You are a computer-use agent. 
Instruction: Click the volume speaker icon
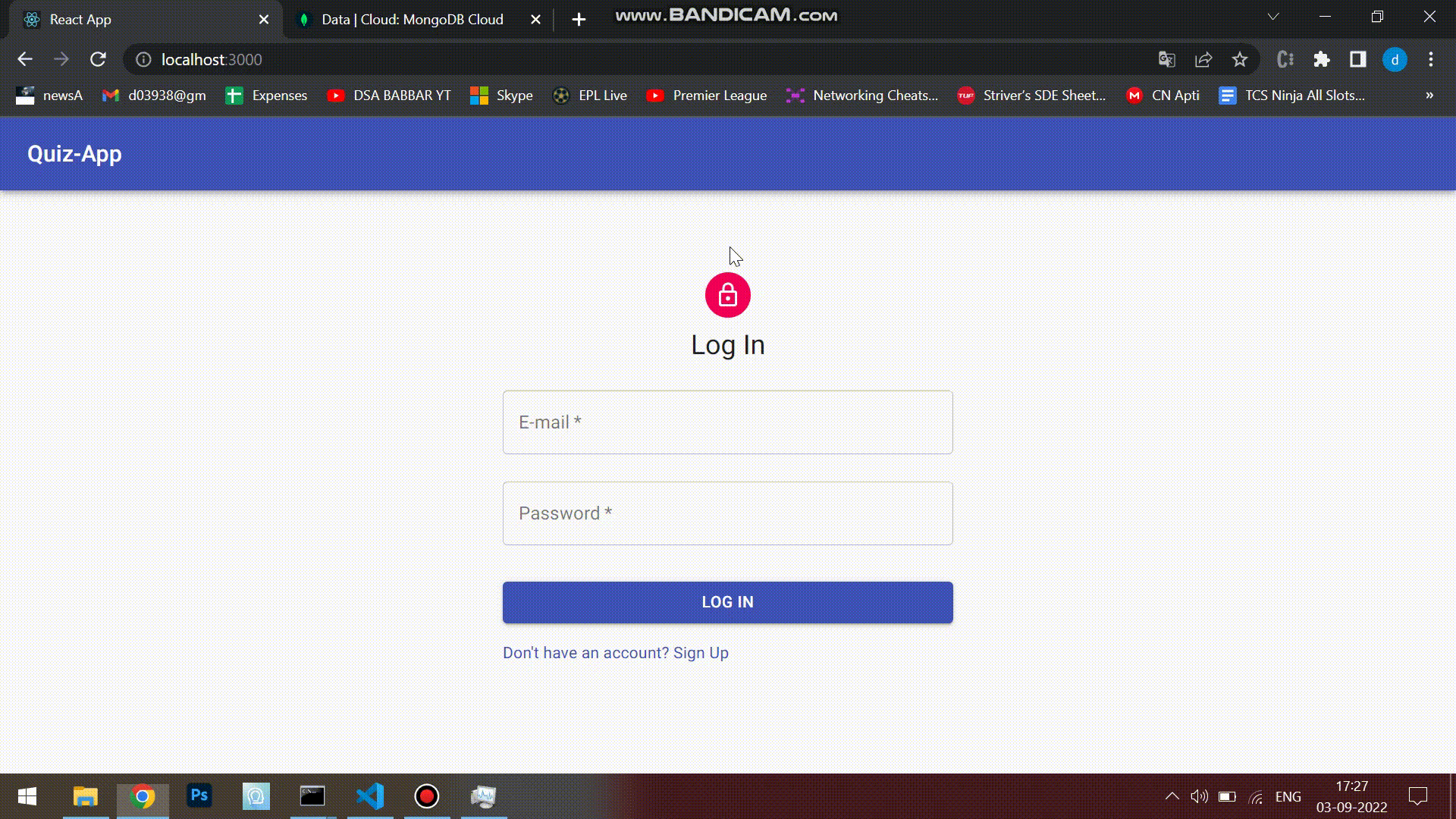[x=1199, y=795]
